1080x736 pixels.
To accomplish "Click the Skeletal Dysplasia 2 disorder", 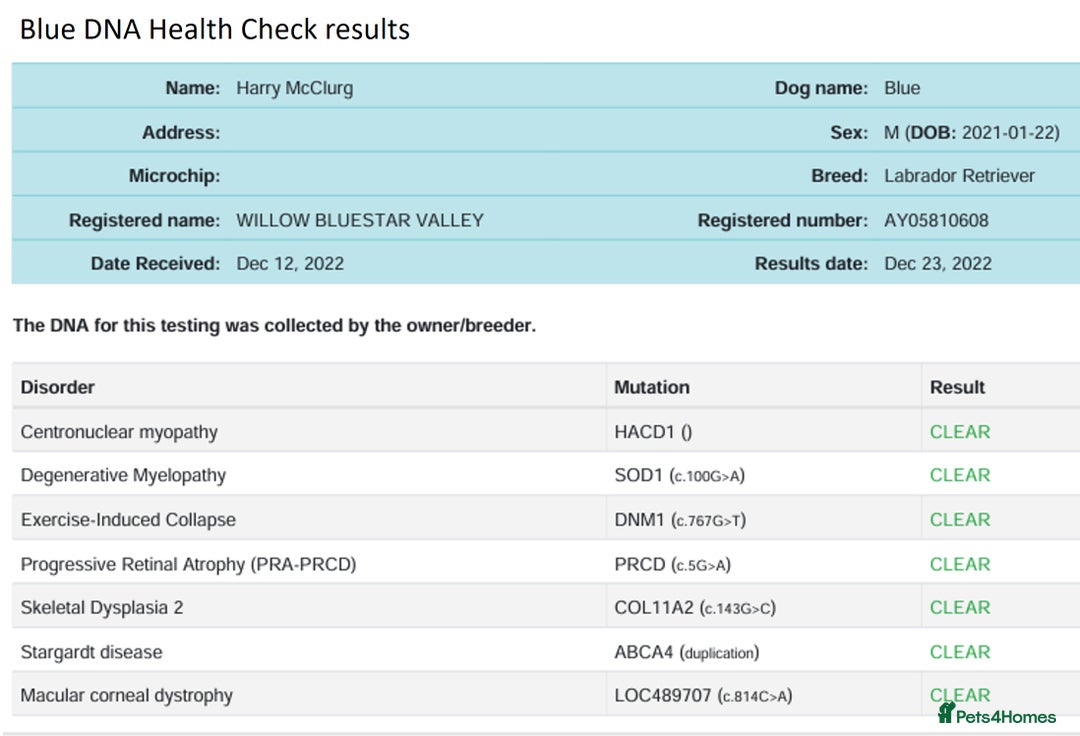I will [102, 607].
